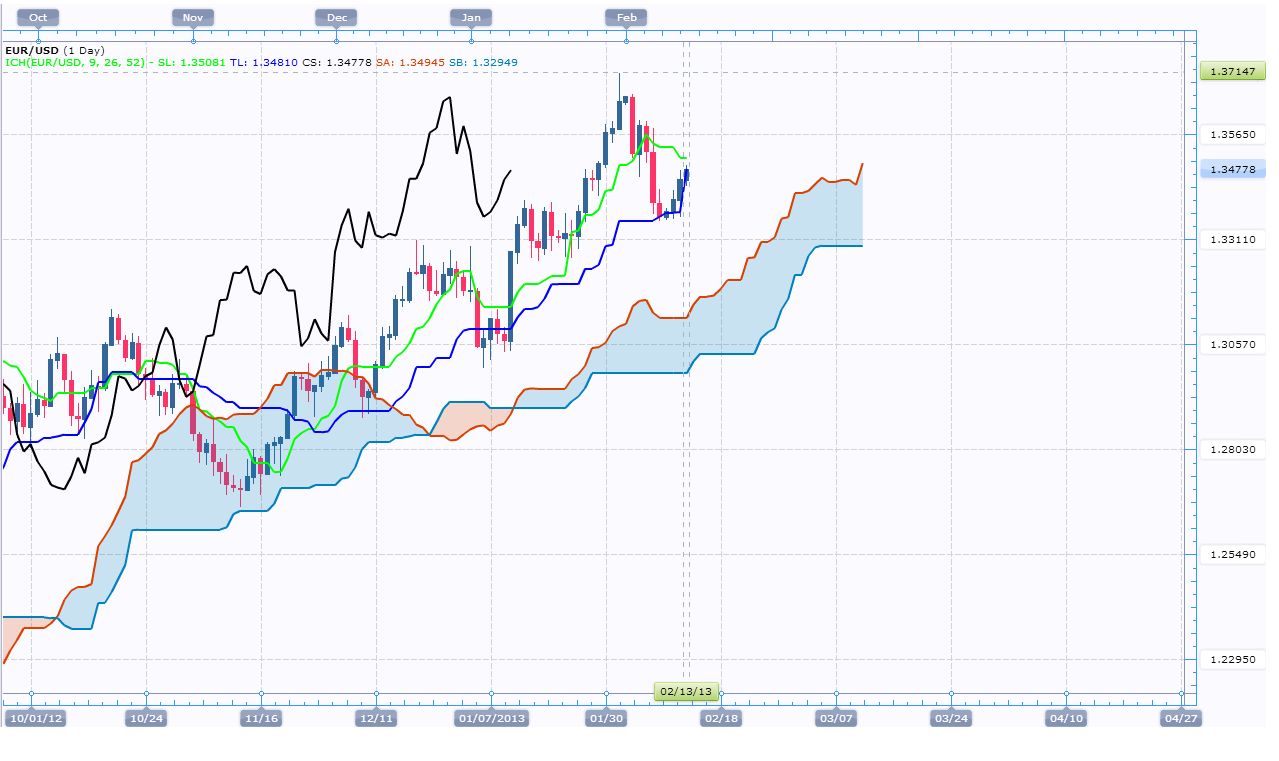The width and height of the screenshot is (1279, 761).
Task: Click the ICH(EUR/USD, 9, 26, 52) indicator label
Action: coord(73,62)
